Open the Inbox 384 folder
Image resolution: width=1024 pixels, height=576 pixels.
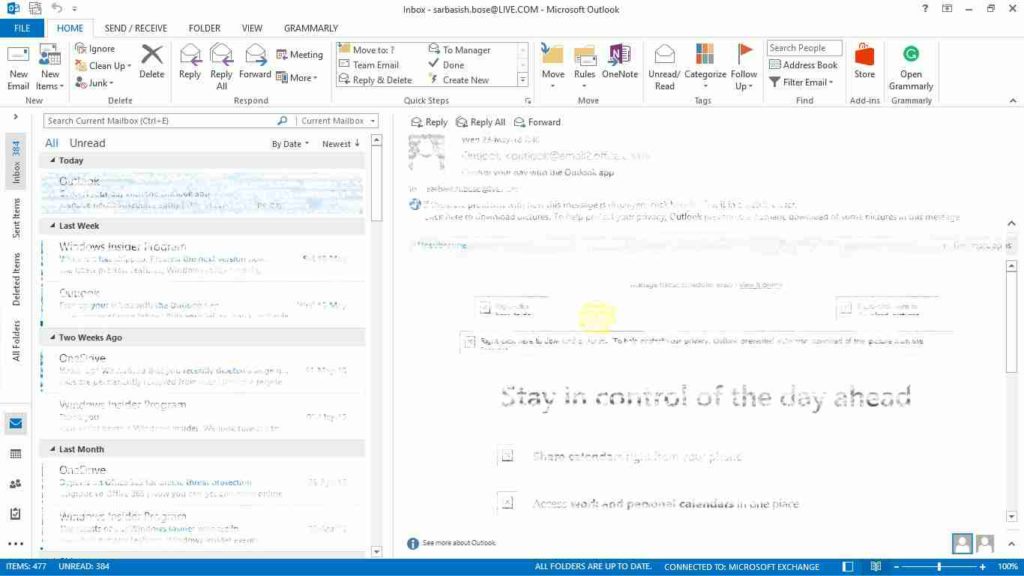click(16, 162)
